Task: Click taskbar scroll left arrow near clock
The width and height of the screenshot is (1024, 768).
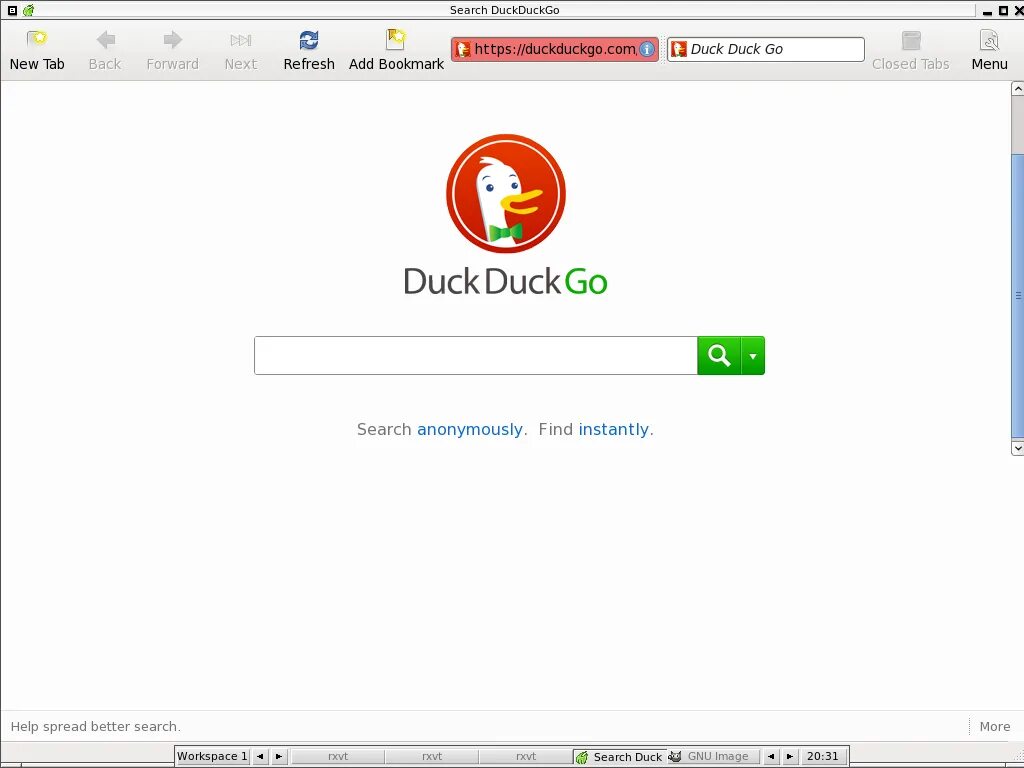Action: click(x=771, y=756)
